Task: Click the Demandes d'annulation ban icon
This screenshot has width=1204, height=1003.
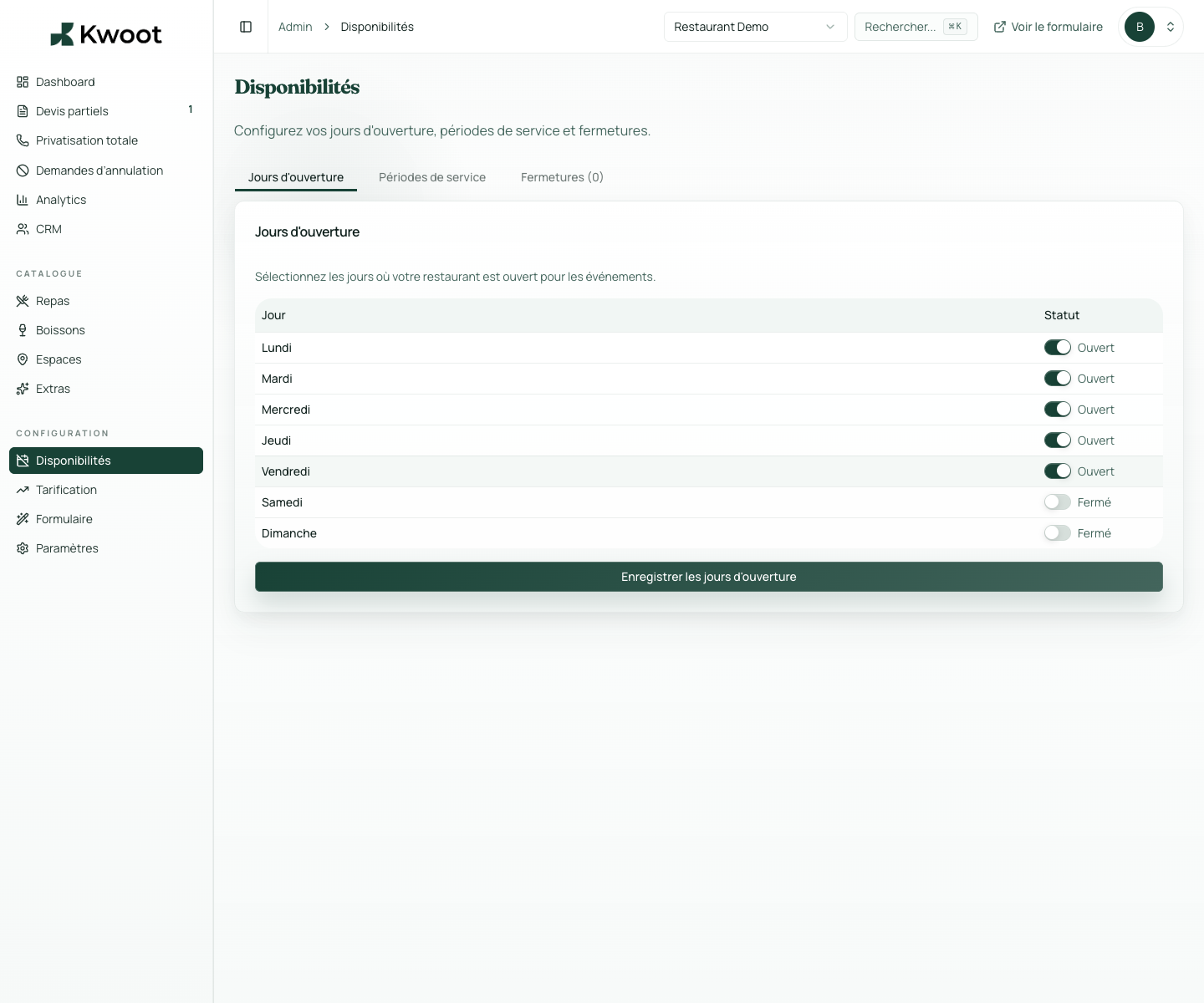Action: click(x=23, y=171)
